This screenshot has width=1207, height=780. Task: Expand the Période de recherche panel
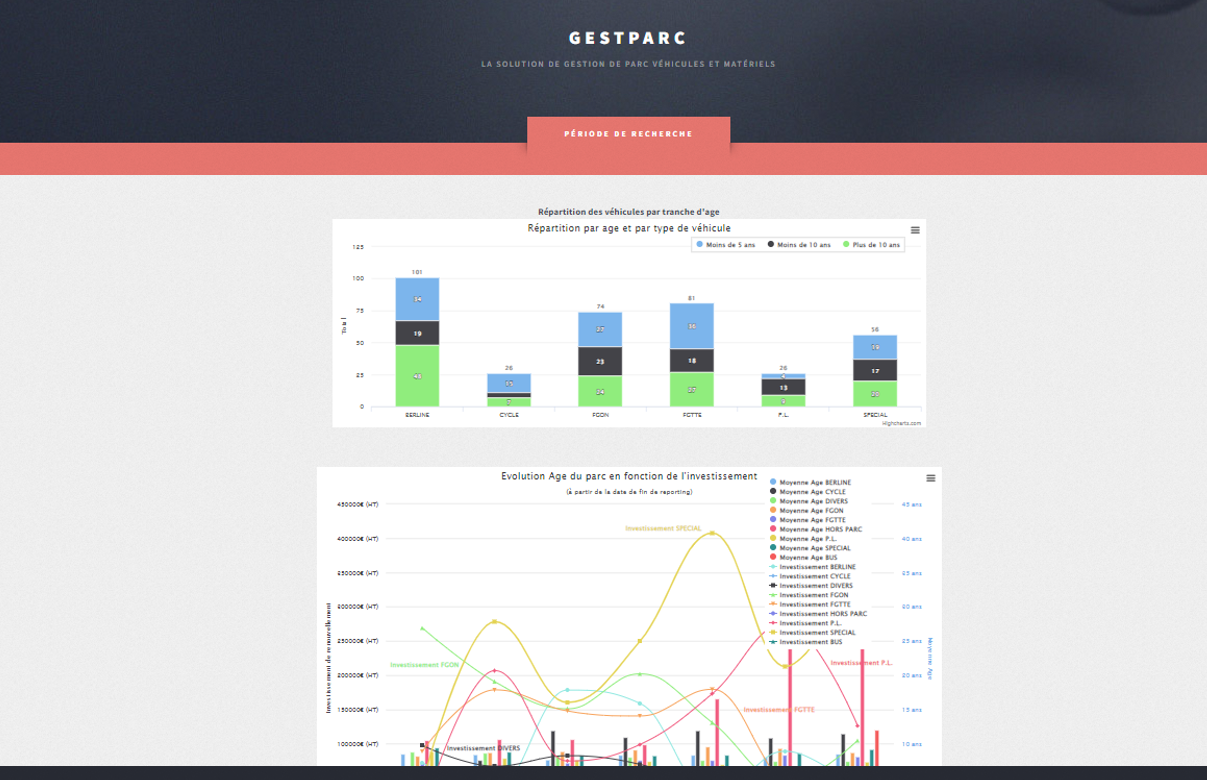point(628,134)
